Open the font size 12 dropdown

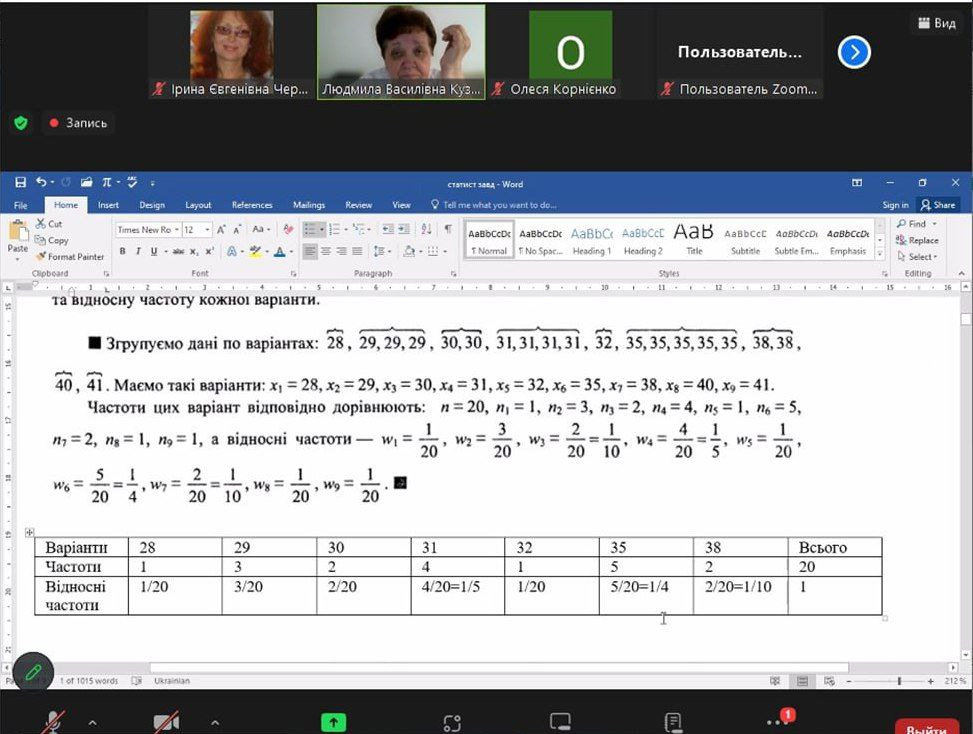point(197,230)
